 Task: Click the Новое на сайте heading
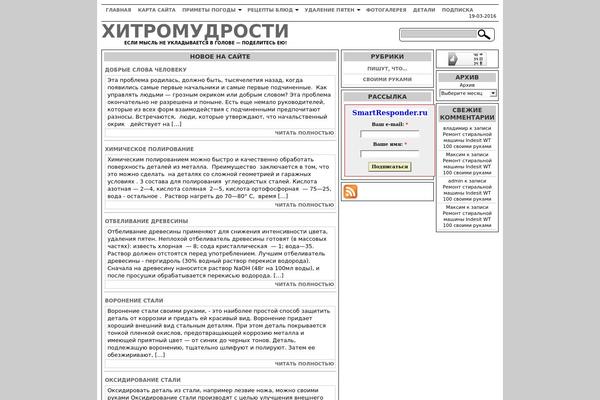(x=220, y=57)
